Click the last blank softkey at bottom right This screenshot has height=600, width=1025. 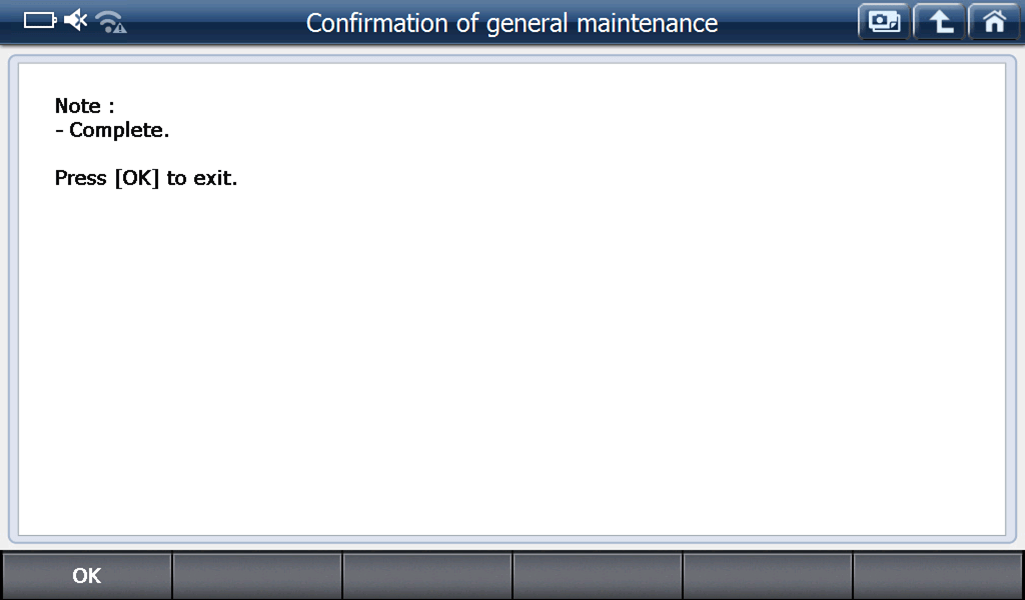pyautogui.click(x=938, y=576)
